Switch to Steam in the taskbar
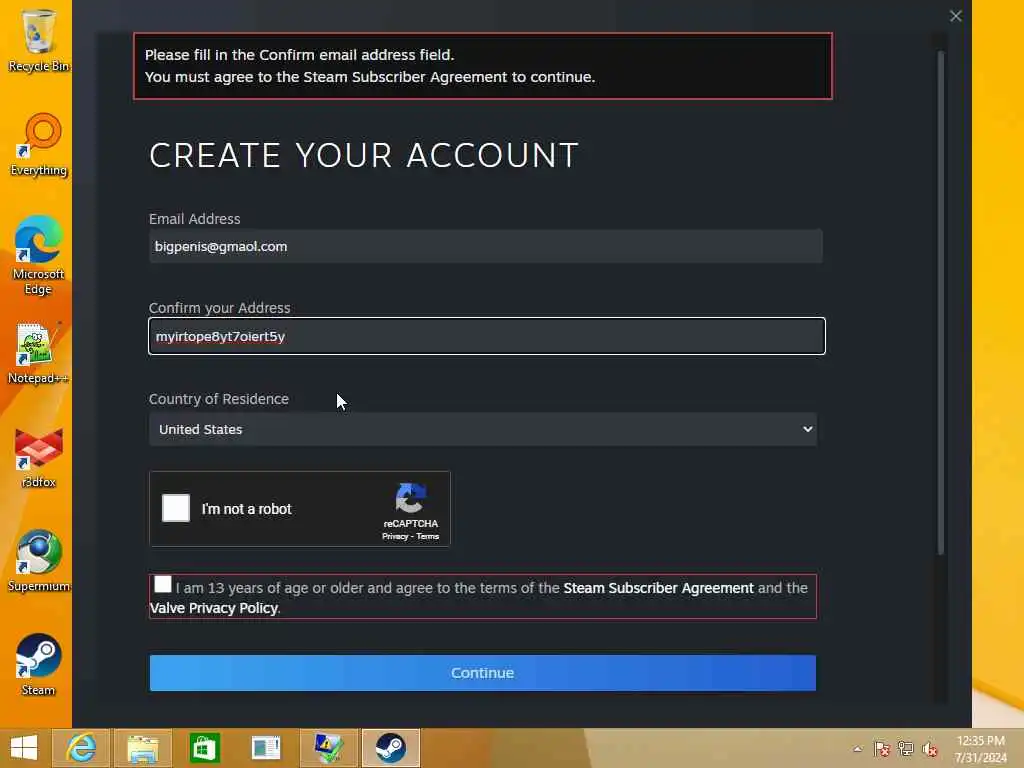Viewport: 1024px width, 768px height. coord(391,748)
